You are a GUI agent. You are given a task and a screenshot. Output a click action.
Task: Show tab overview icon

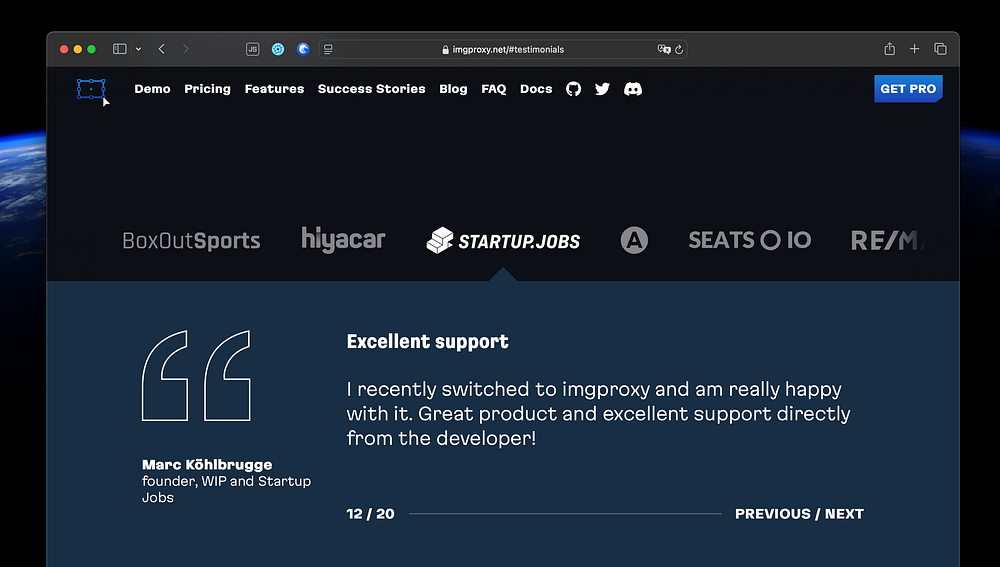[940, 49]
